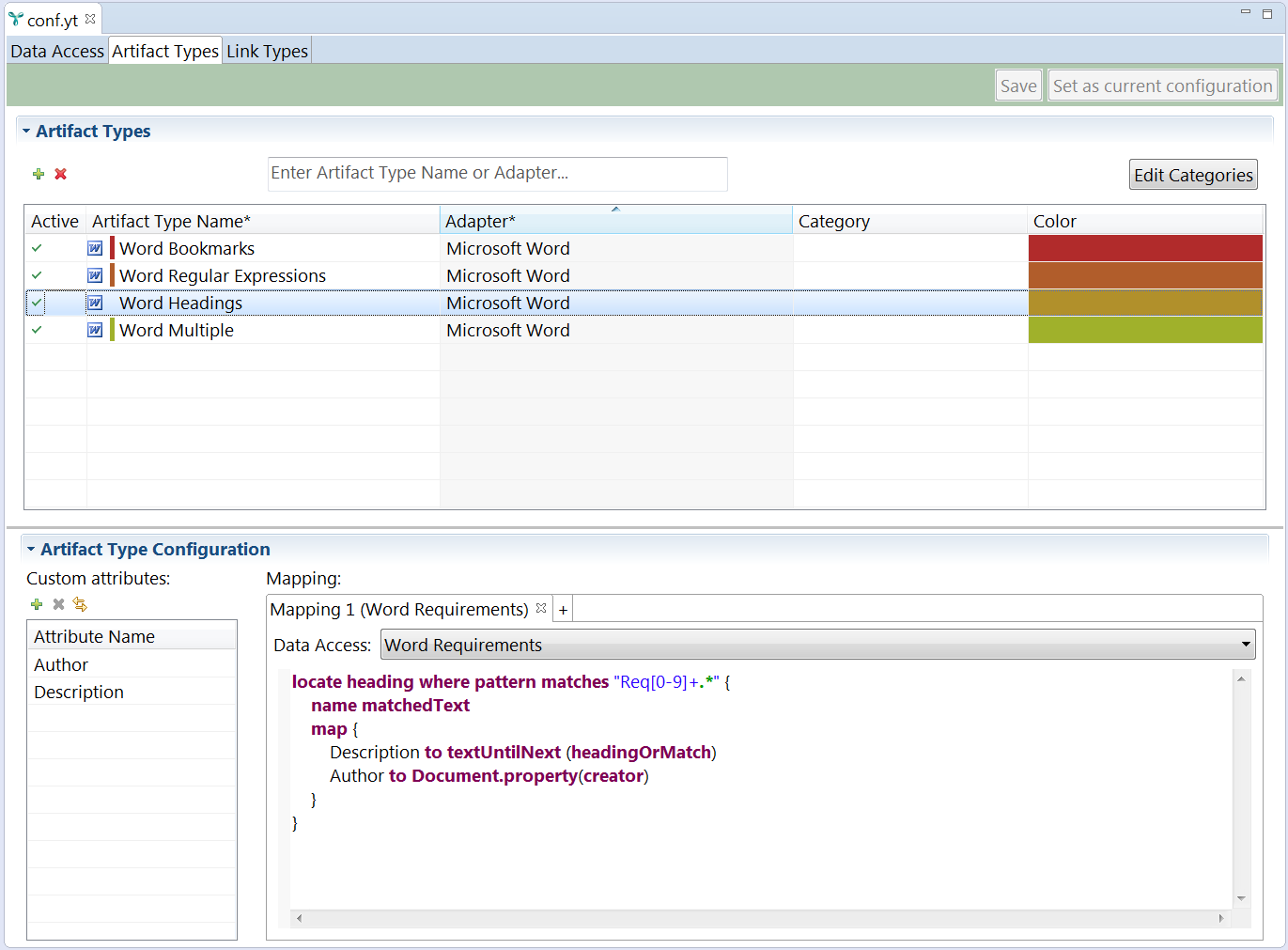Click Set as current configuration
Screen dimensions: 1288x950
1162,86
